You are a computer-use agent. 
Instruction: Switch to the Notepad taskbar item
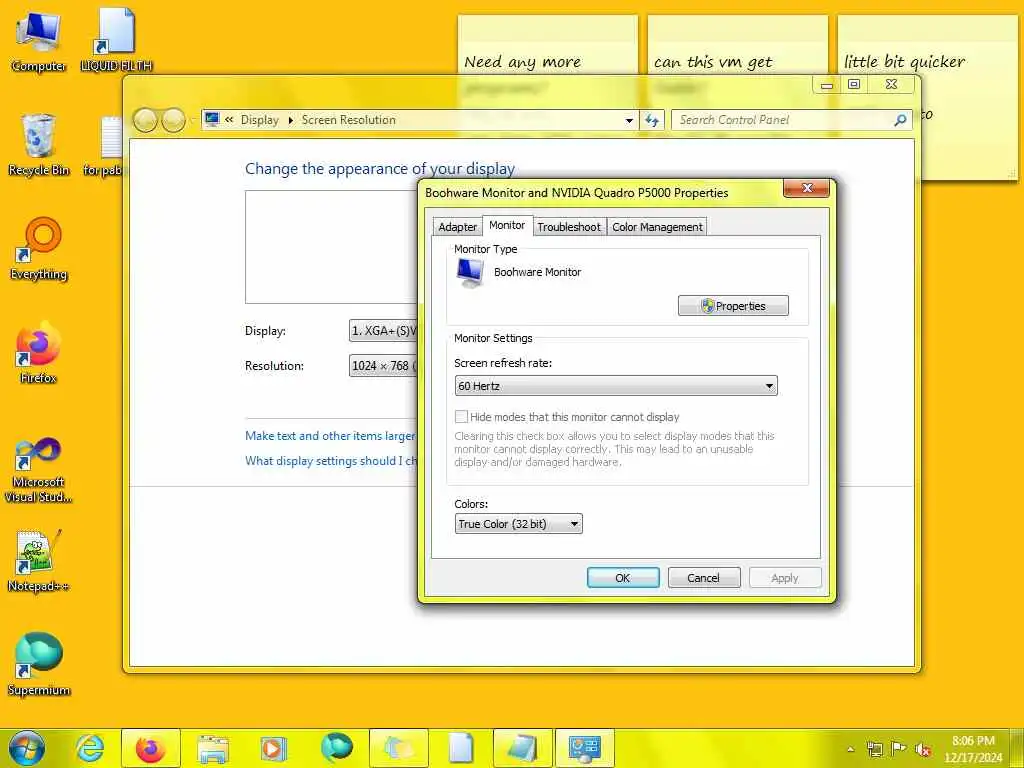(522, 748)
